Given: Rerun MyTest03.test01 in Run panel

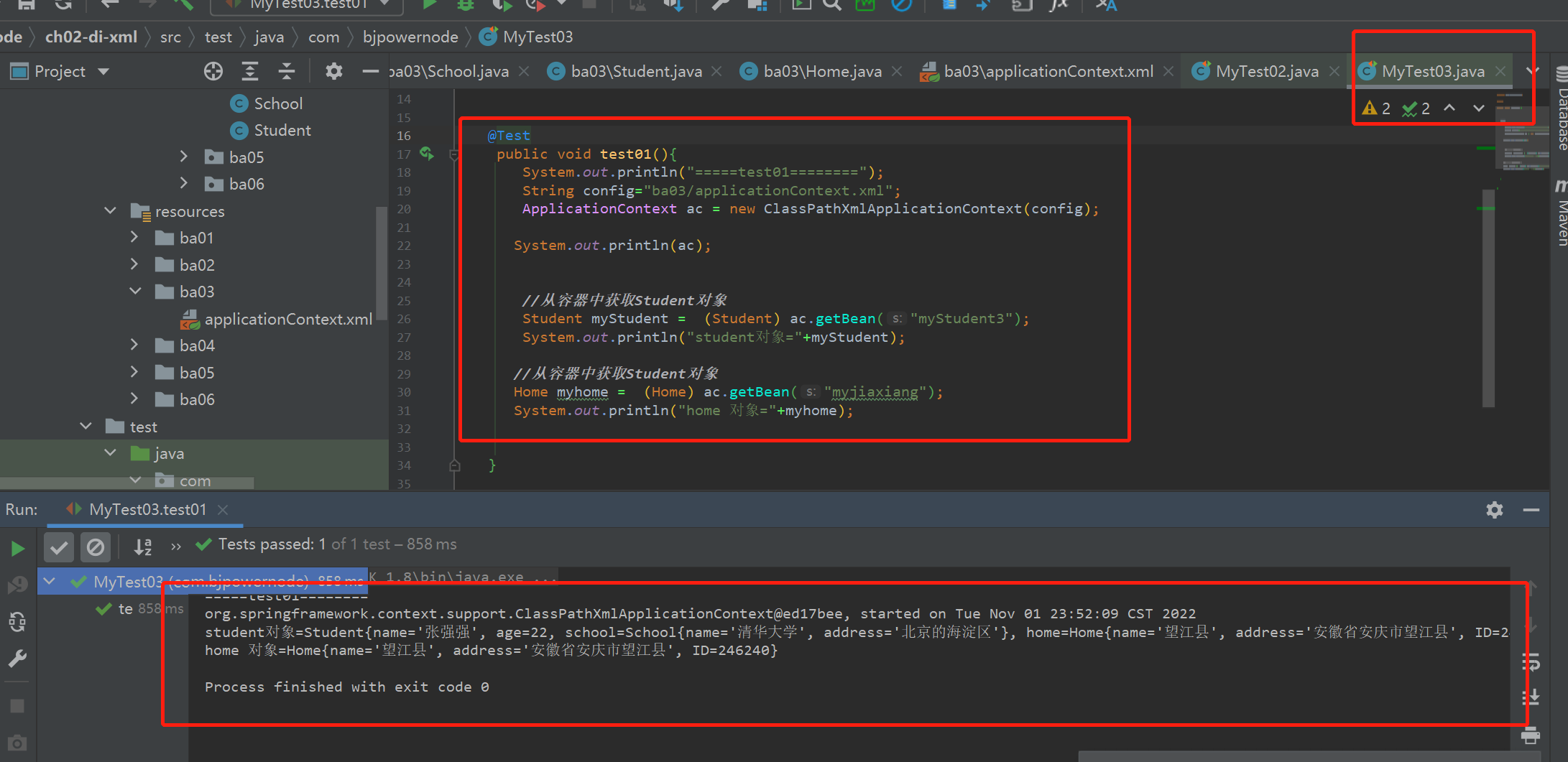Looking at the screenshot, I should (18, 549).
